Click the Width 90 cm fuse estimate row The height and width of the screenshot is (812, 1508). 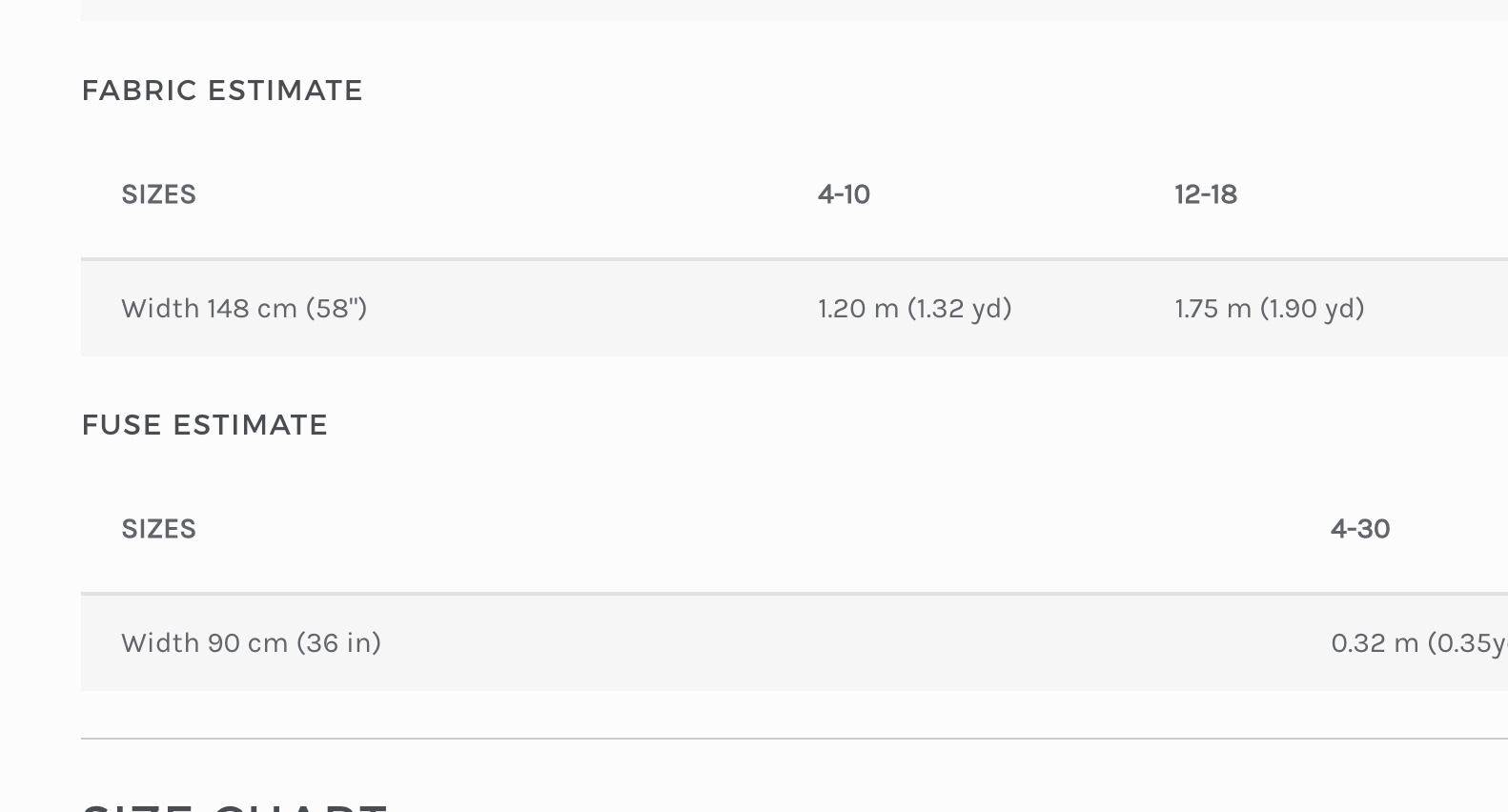pyautogui.click(x=794, y=642)
